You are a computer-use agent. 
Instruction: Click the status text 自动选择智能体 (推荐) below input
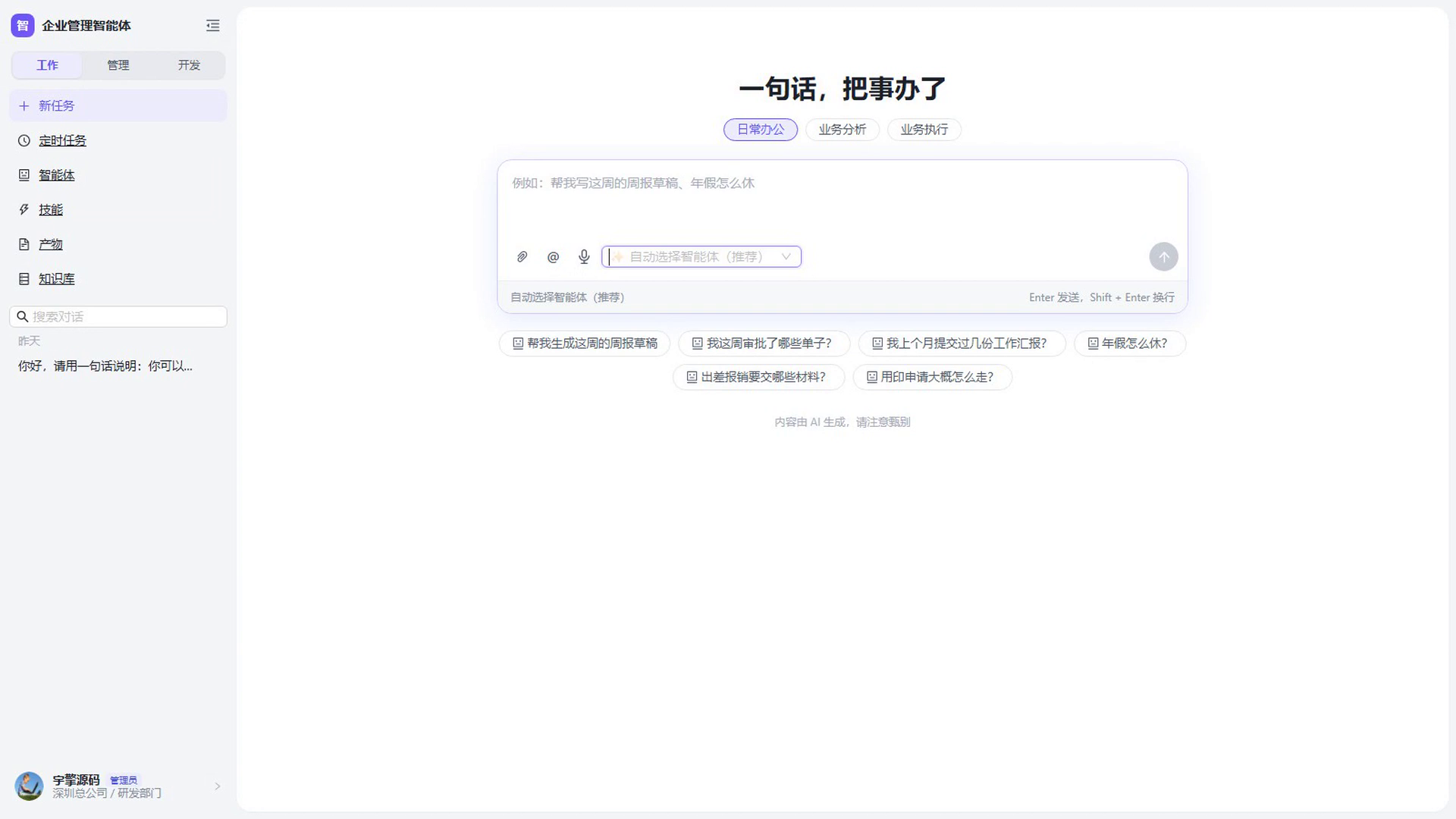tap(567, 297)
